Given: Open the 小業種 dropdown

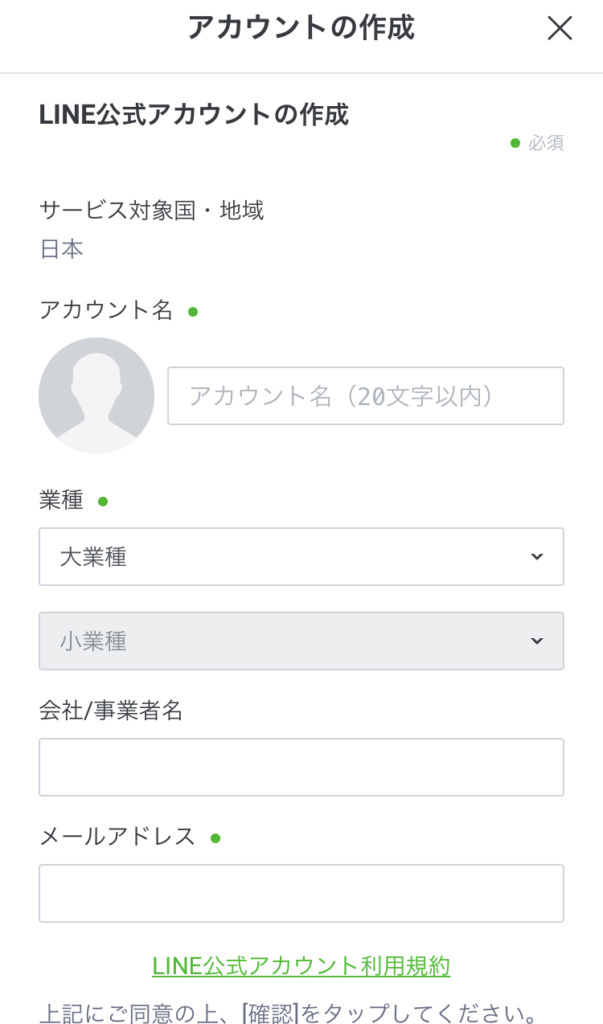Looking at the screenshot, I should (300, 641).
